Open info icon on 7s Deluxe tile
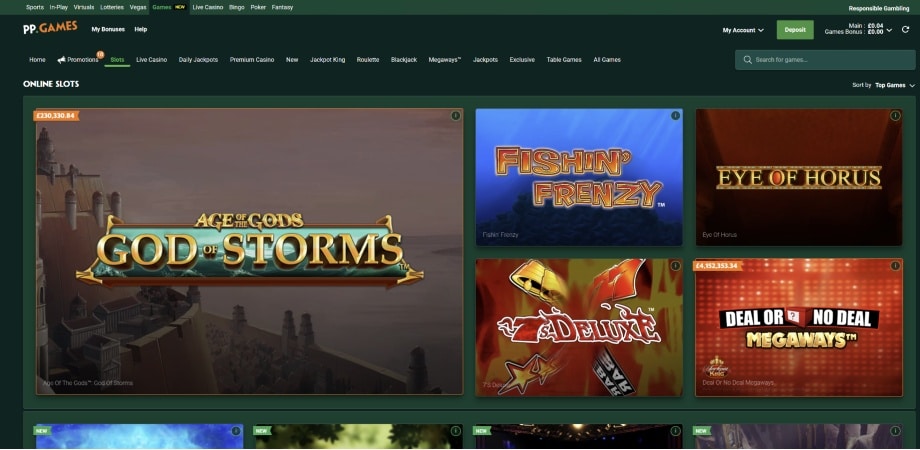The image size is (920, 450). (x=675, y=266)
